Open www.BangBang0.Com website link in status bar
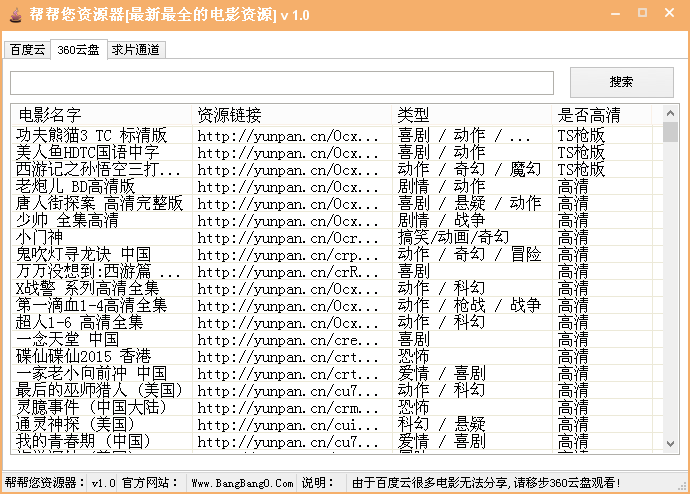 tap(242, 483)
